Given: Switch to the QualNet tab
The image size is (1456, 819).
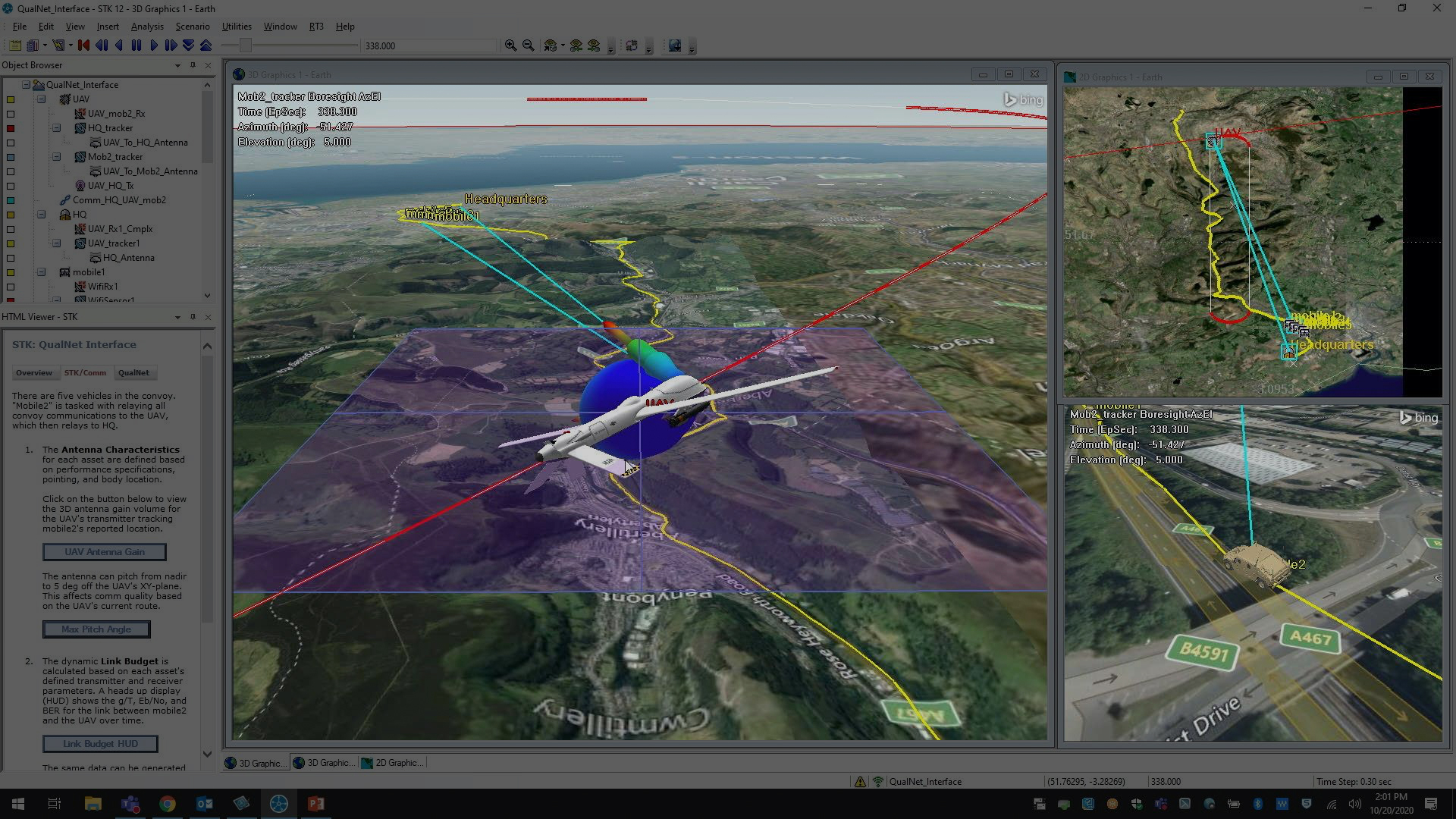Looking at the screenshot, I should click(133, 373).
